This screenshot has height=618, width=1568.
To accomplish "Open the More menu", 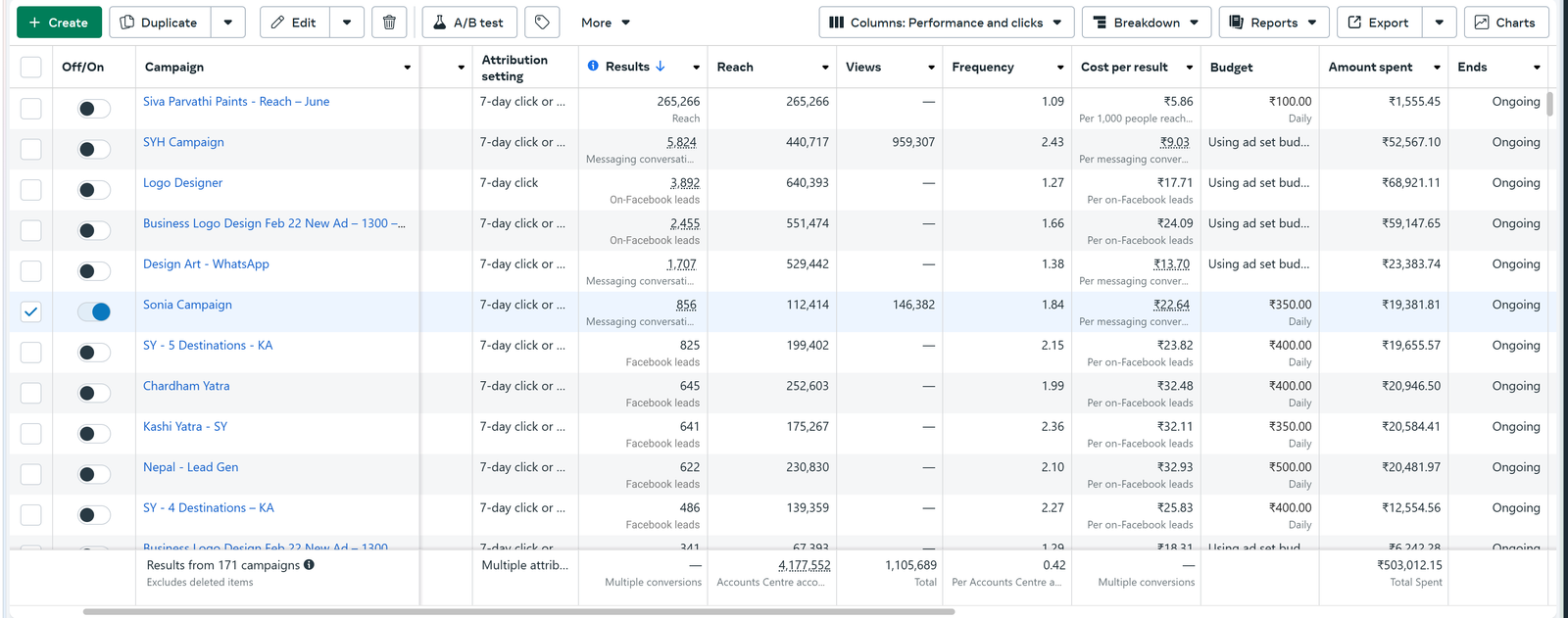I will [605, 23].
